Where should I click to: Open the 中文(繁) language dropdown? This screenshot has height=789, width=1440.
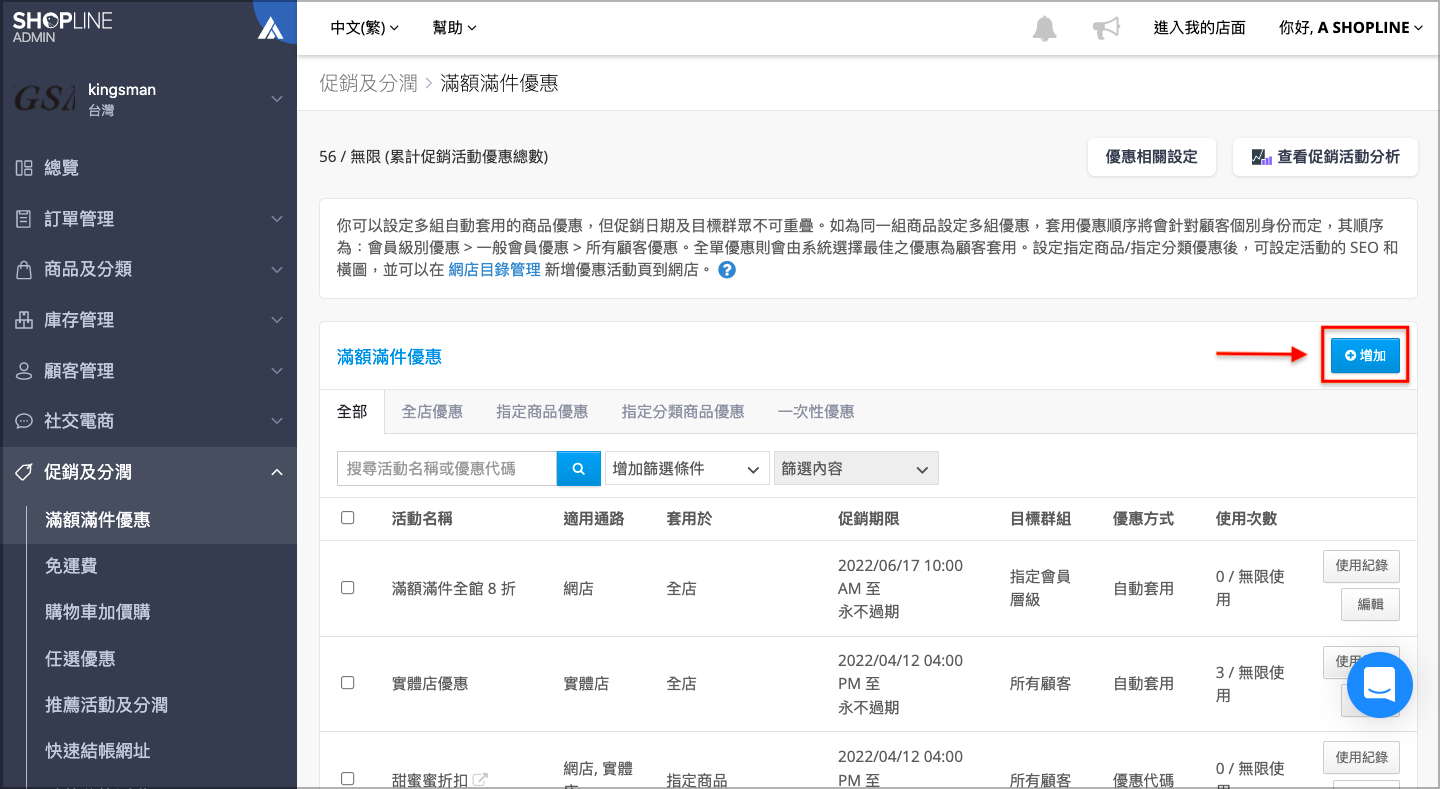[x=364, y=28]
